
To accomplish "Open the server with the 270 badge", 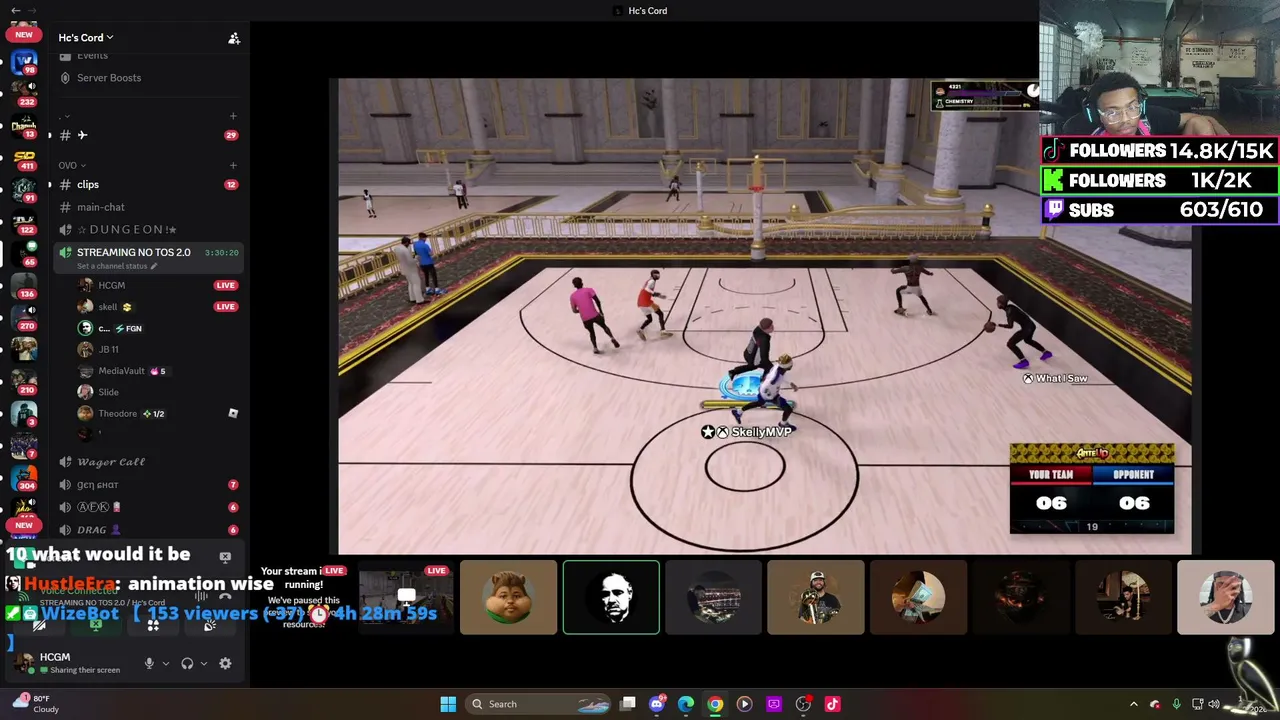I will click(x=24, y=317).
